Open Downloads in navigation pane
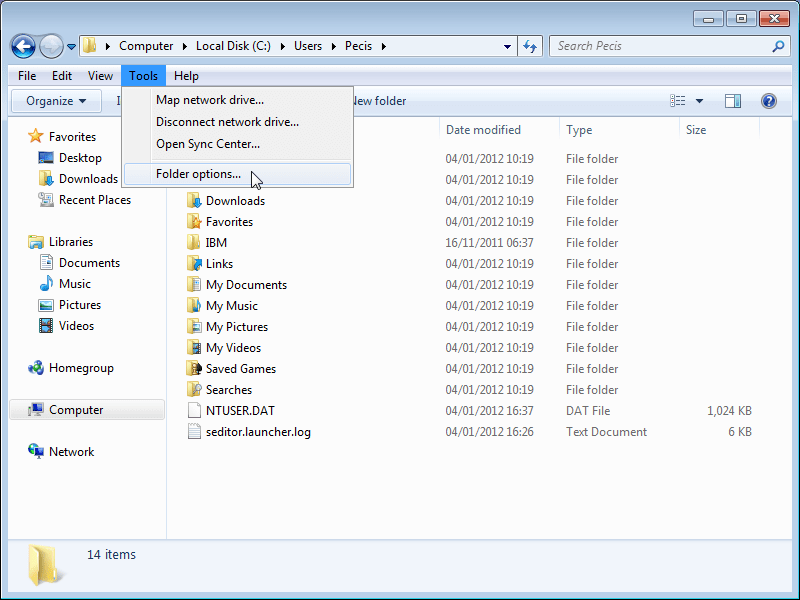 (x=88, y=179)
